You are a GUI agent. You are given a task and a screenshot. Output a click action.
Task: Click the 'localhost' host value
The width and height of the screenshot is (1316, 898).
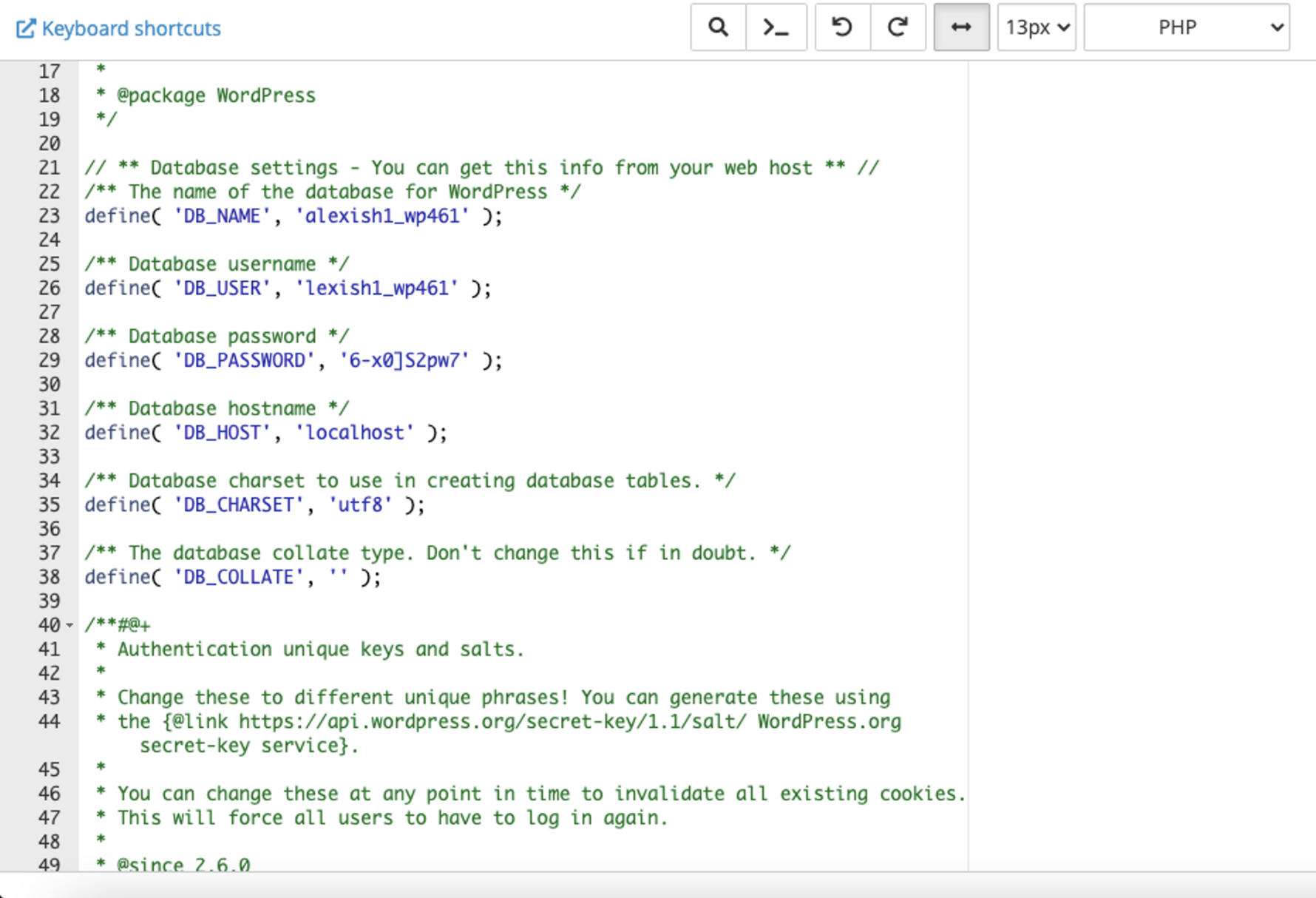point(355,433)
